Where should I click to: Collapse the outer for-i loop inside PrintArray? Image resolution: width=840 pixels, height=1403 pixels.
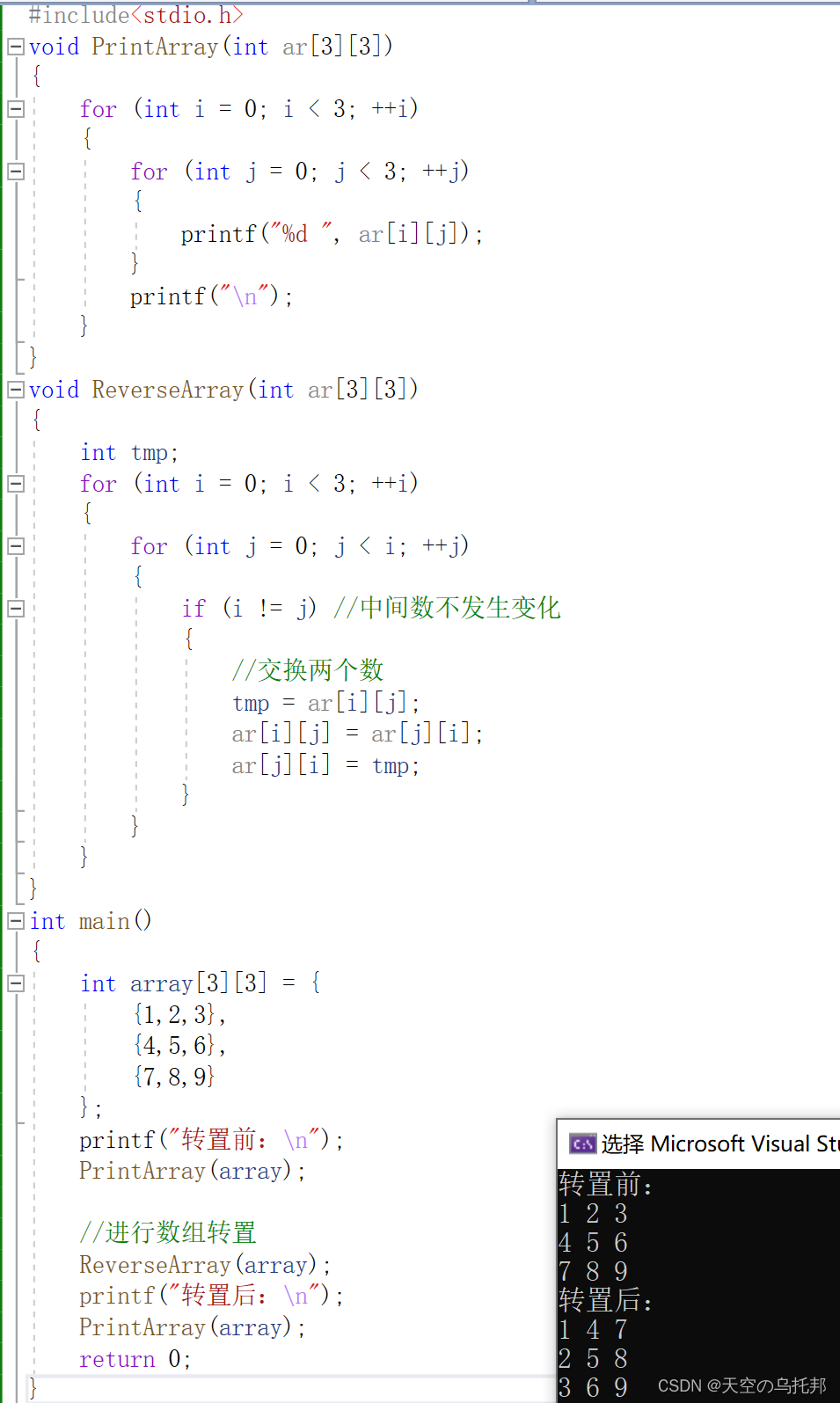16,109
